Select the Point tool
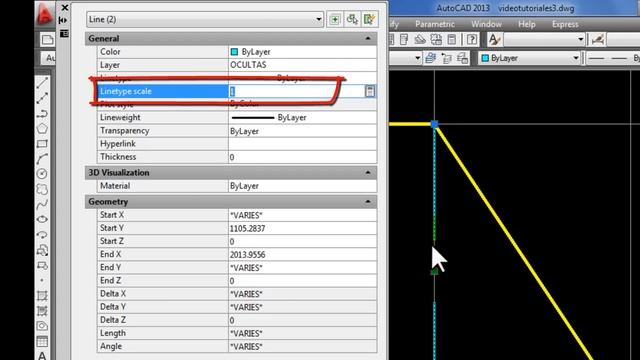 click(42, 280)
